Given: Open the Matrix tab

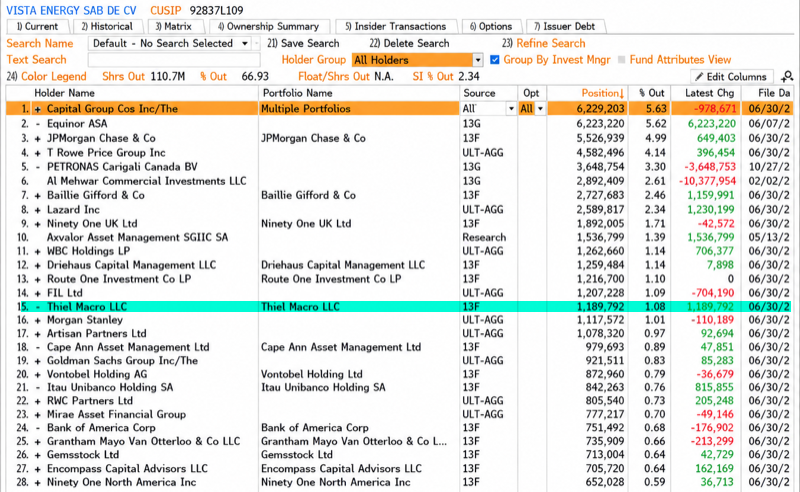Looking at the screenshot, I should click(173, 27).
